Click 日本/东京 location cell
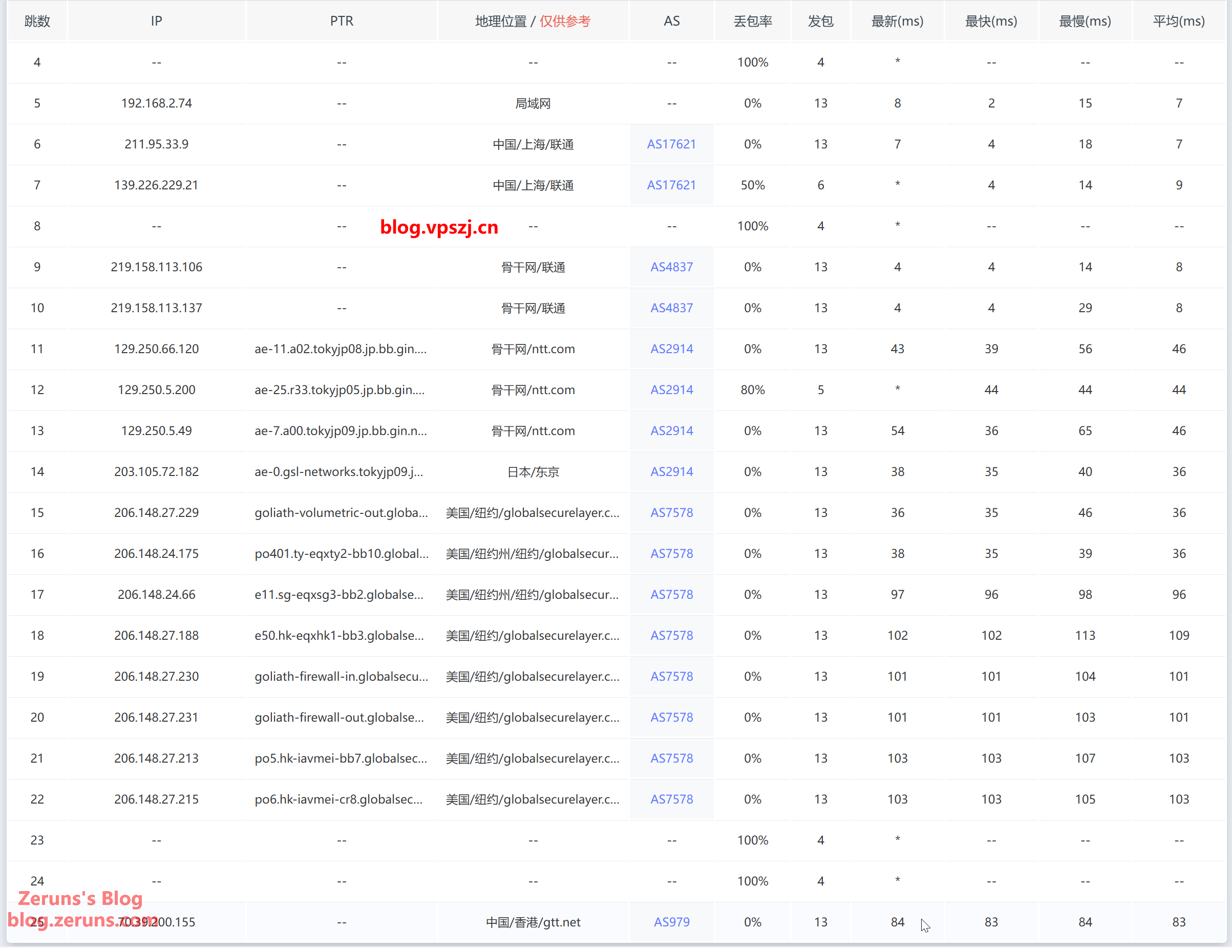Screen dimensions: 1232x952 533,471
